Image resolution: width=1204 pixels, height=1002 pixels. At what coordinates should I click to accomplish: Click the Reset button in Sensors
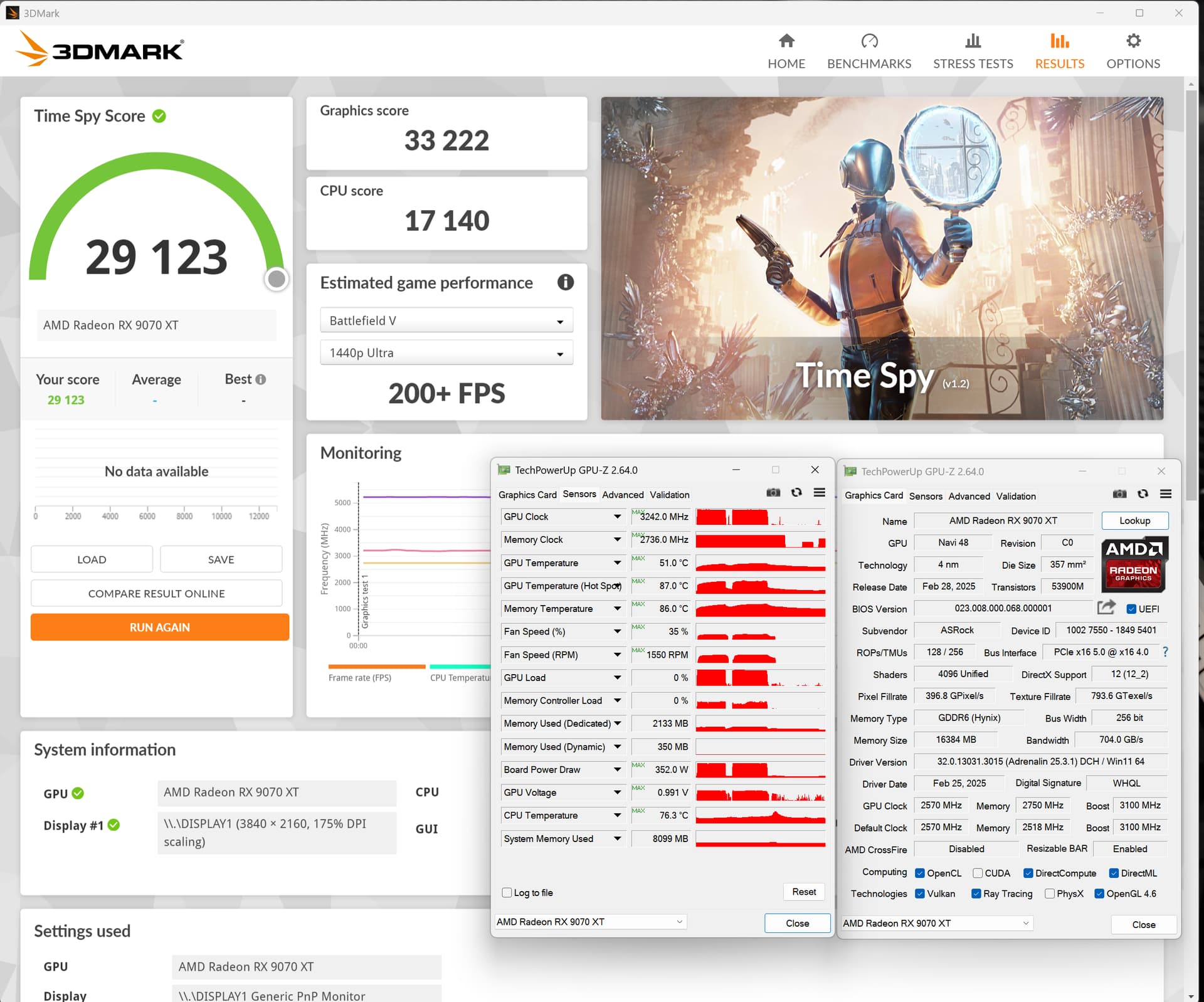point(804,892)
